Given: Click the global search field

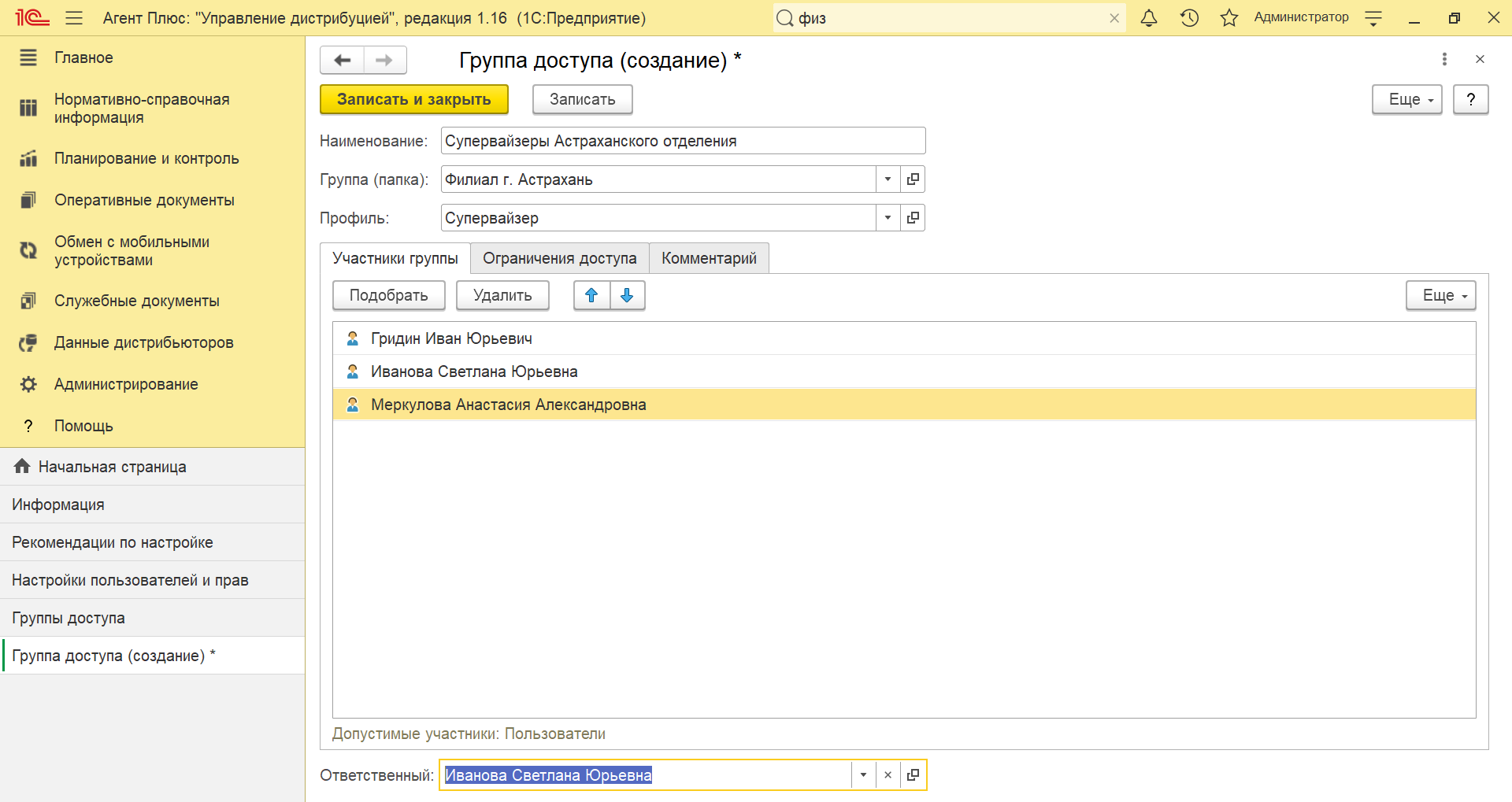Looking at the screenshot, I should [x=949, y=18].
